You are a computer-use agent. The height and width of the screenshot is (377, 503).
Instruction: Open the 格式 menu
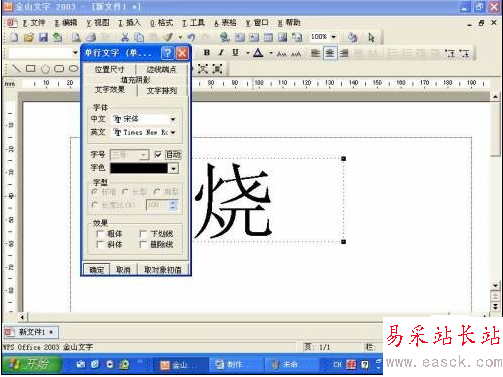click(161, 23)
